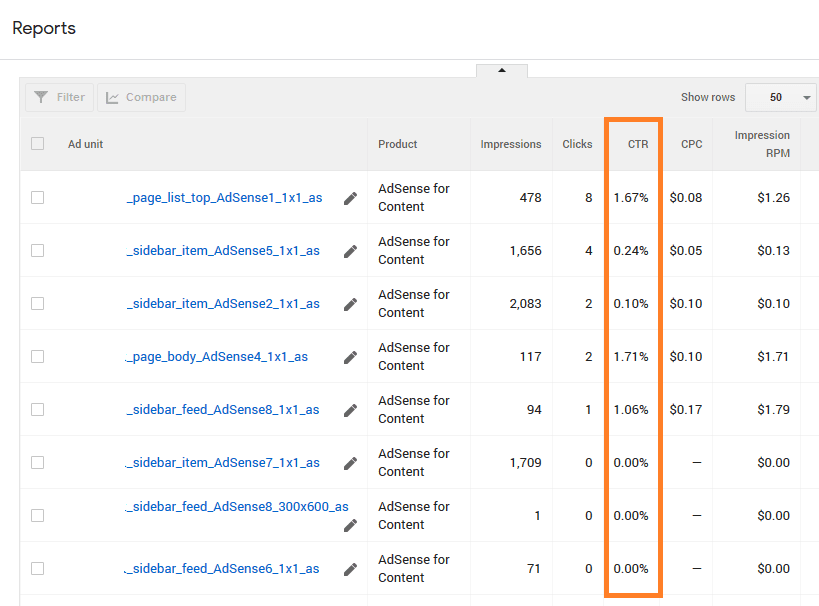Edit the _page_list_top_AdSense1_1x1_as ad unit pencil icon

coord(350,199)
